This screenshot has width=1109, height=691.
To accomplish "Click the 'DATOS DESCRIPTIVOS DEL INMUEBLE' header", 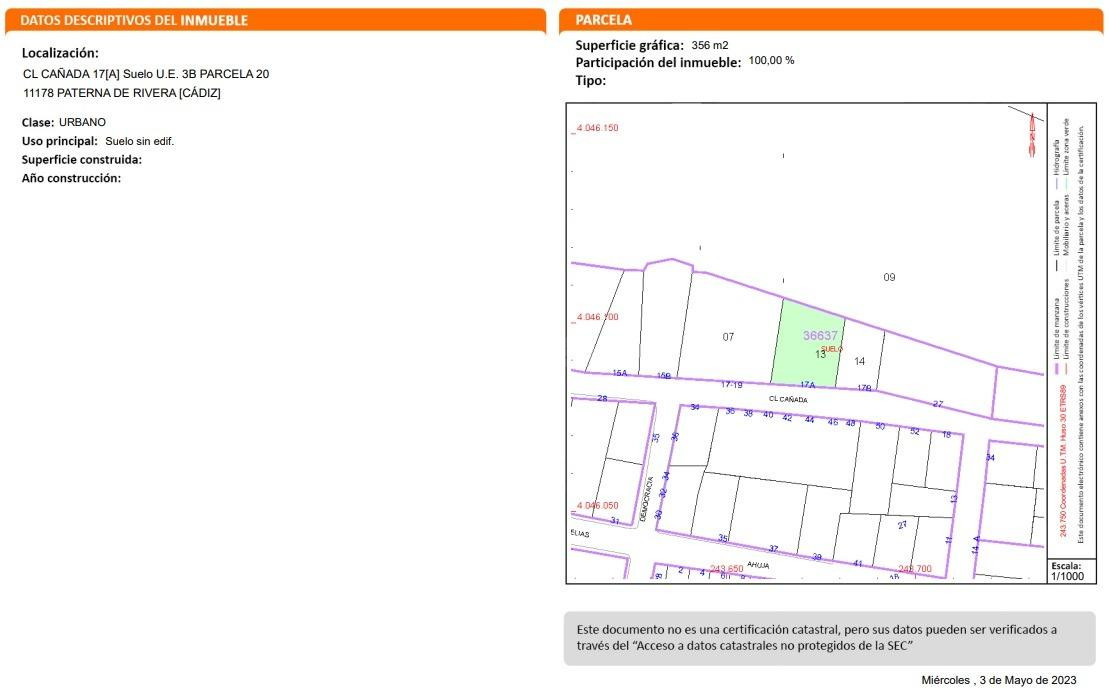I will click(x=134, y=21).
